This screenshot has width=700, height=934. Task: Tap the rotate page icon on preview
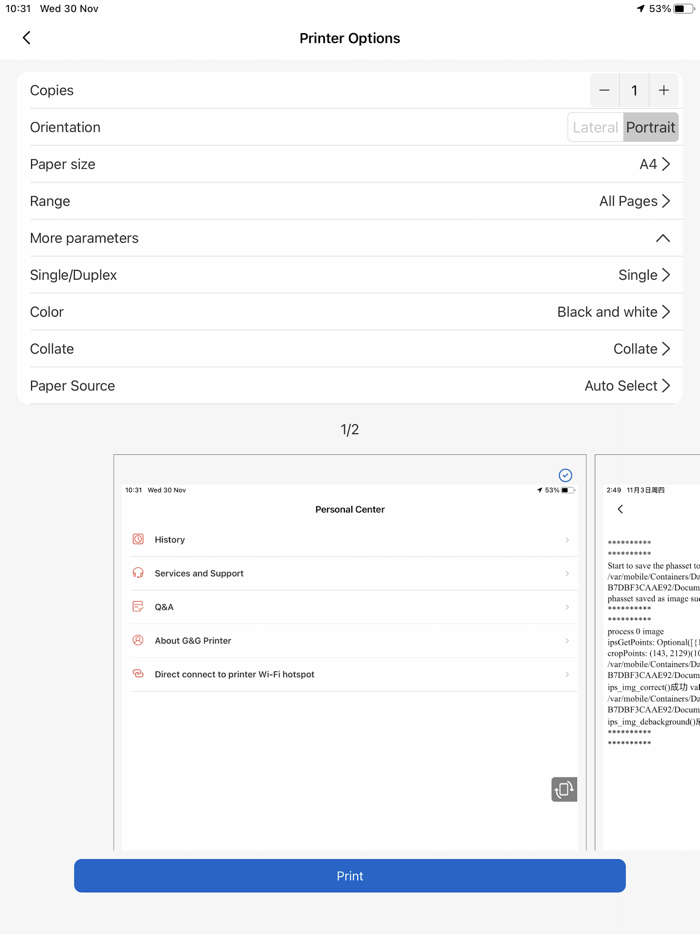(x=564, y=790)
